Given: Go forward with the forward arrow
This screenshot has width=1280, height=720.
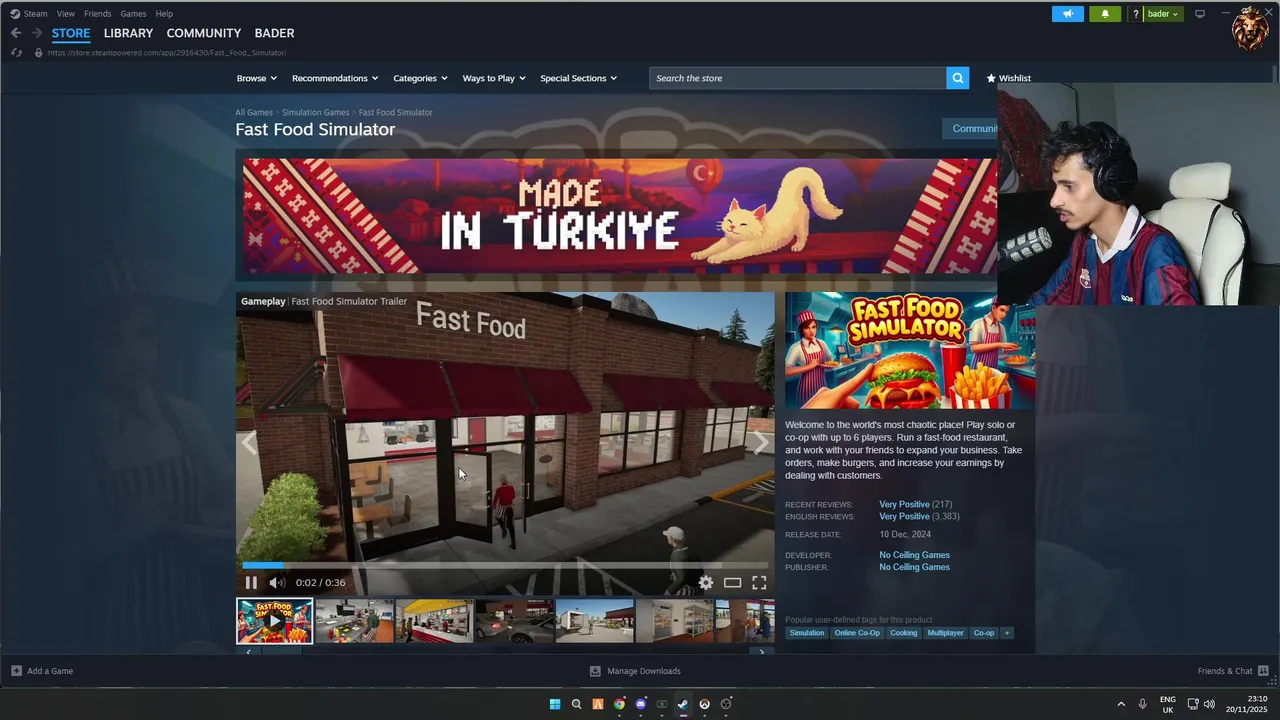Looking at the screenshot, I should pos(37,33).
